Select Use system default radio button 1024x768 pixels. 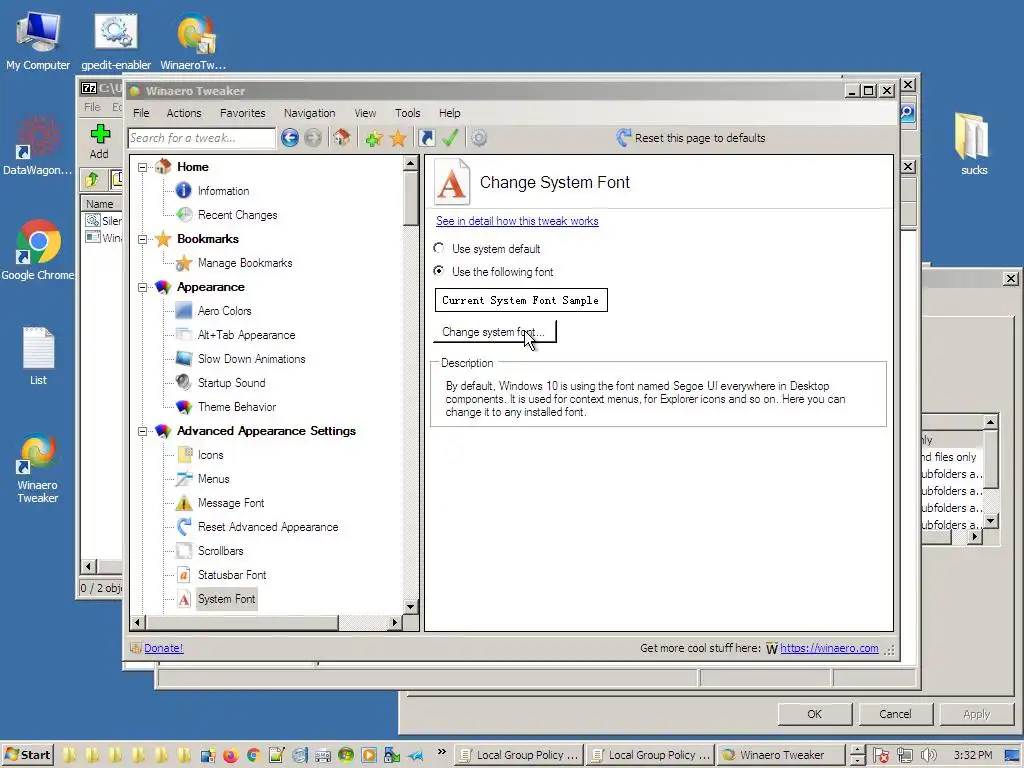point(439,248)
